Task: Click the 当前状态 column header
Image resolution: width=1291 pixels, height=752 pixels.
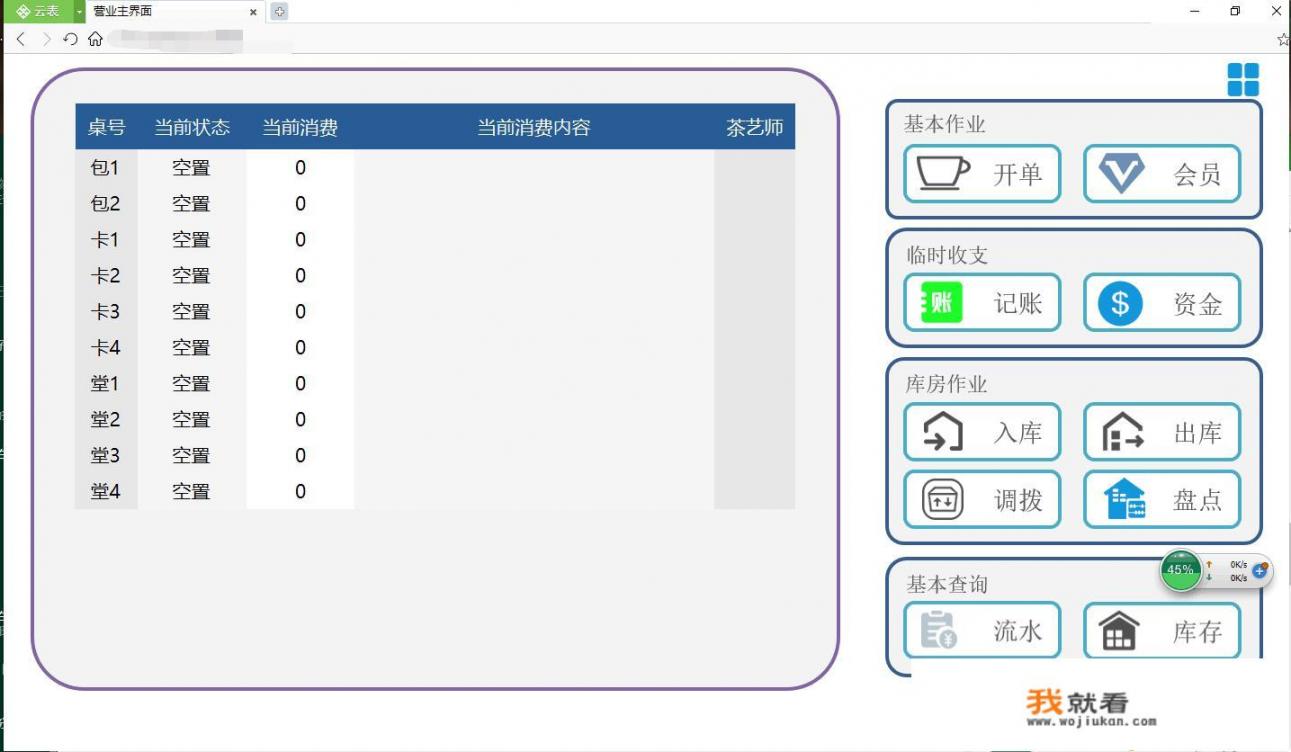Action: (x=192, y=127)
